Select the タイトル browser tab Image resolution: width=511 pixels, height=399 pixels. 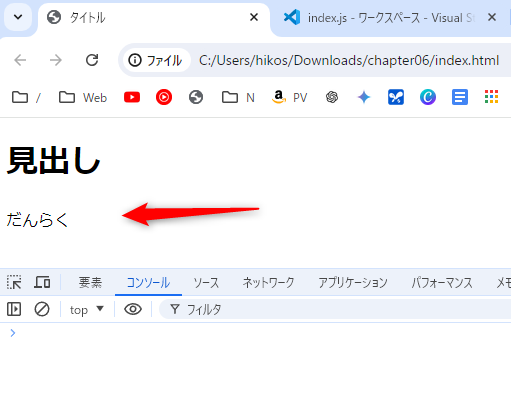[154, 18]
